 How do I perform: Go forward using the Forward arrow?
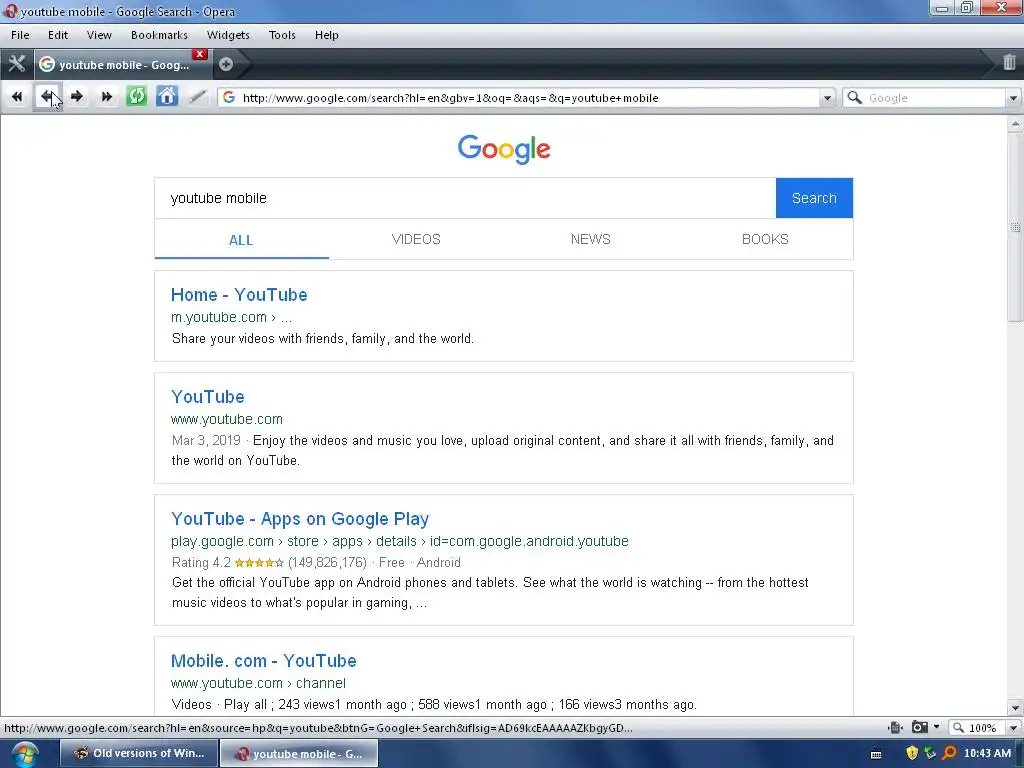[77, 97]
